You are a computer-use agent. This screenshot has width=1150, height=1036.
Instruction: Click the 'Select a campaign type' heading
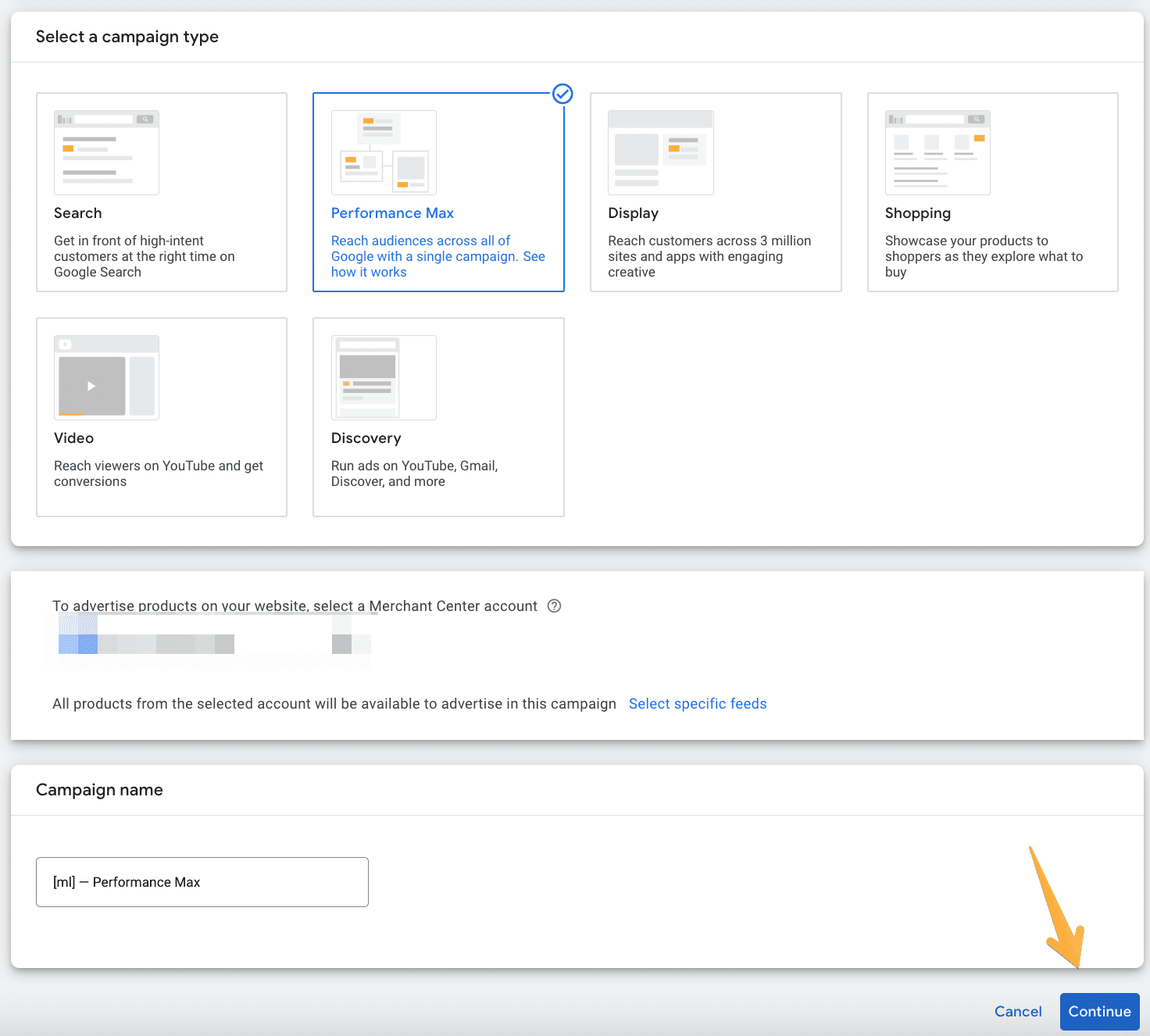127,37
